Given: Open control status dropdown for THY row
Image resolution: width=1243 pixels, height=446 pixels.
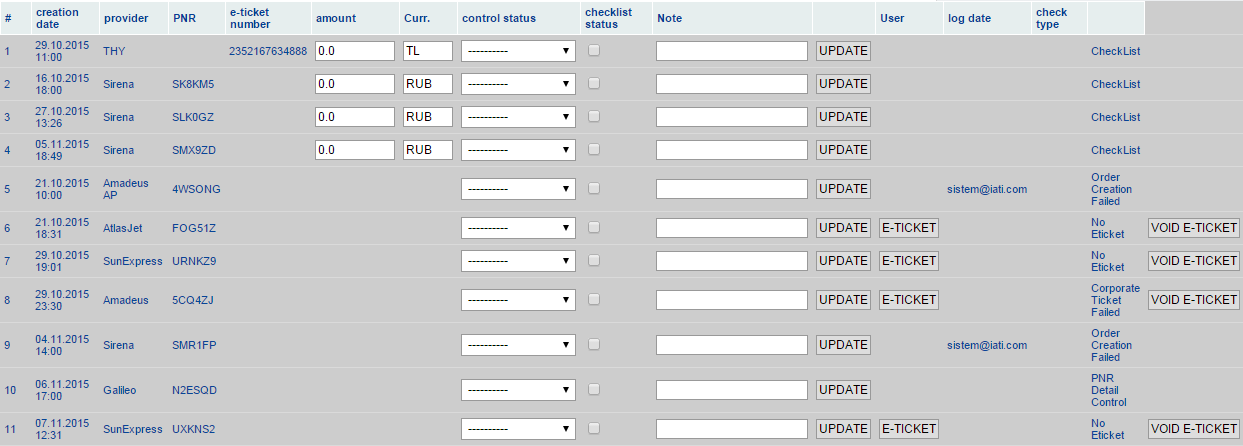Looking at the screenshot, I should 518,51.
